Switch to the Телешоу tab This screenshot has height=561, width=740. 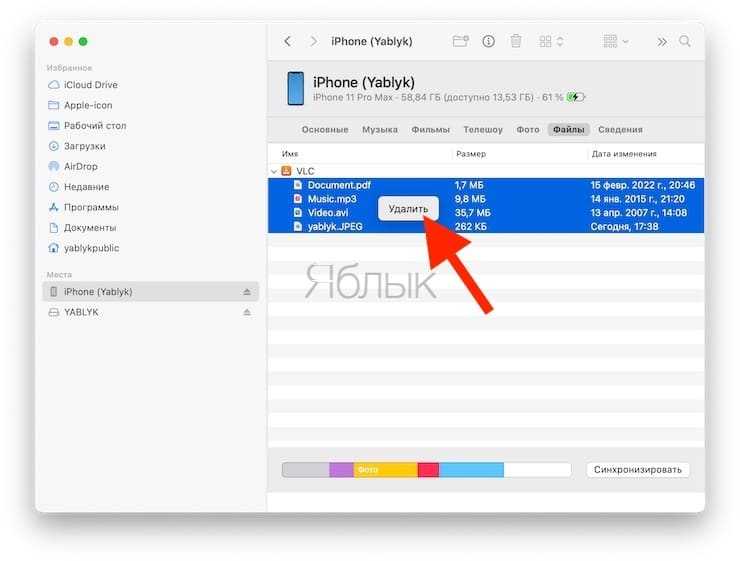click(483, 130)
